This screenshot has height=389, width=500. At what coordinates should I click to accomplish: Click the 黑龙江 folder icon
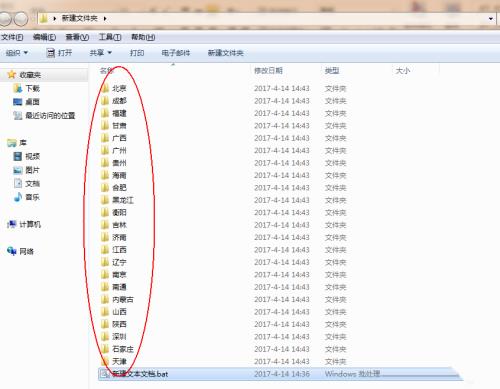coord(105,200)
